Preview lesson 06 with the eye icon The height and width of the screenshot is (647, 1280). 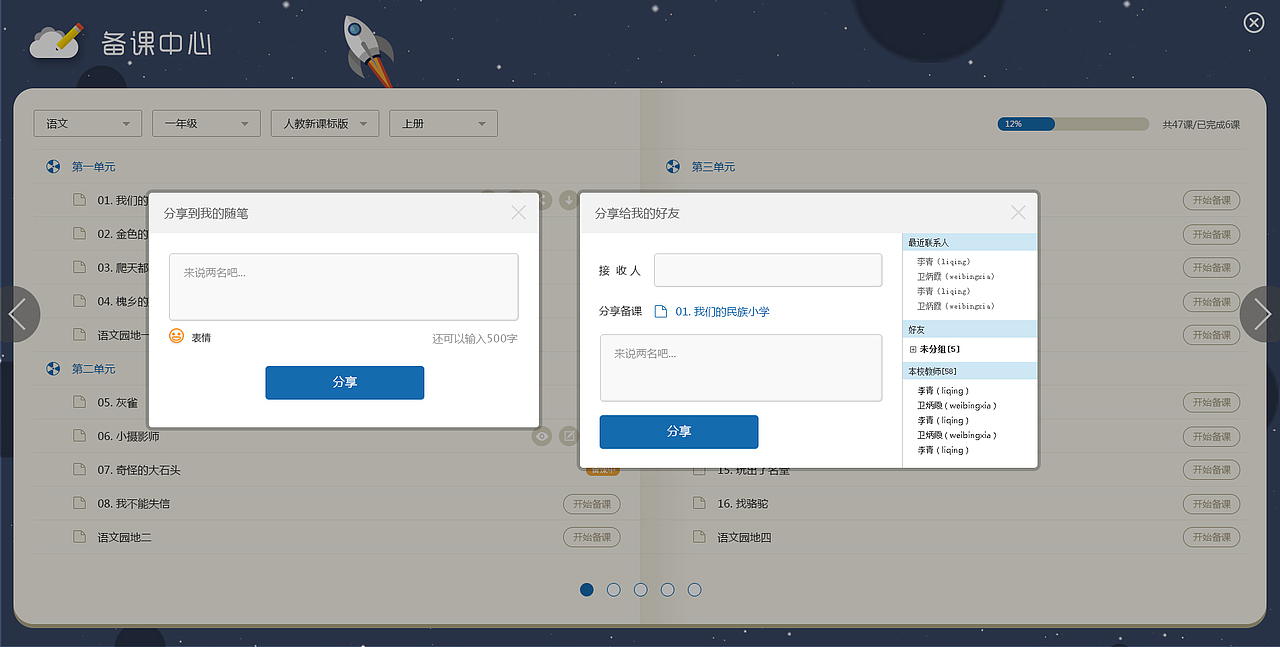(x=542, y=436)
